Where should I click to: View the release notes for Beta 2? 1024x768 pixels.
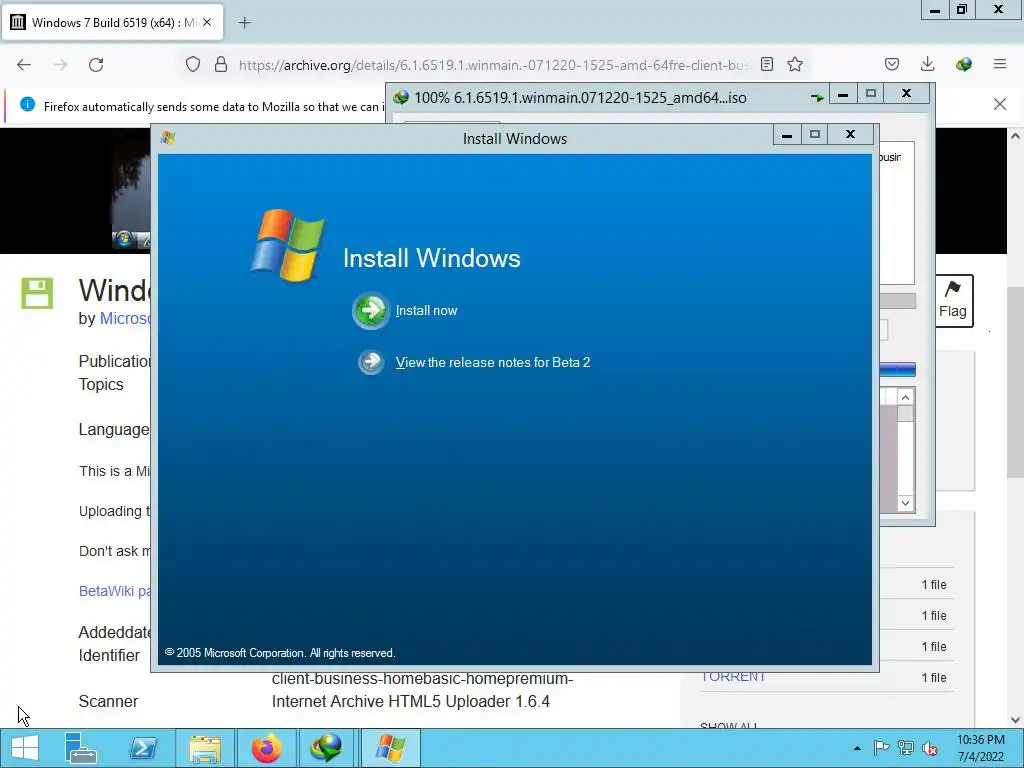tap(493, 362)
